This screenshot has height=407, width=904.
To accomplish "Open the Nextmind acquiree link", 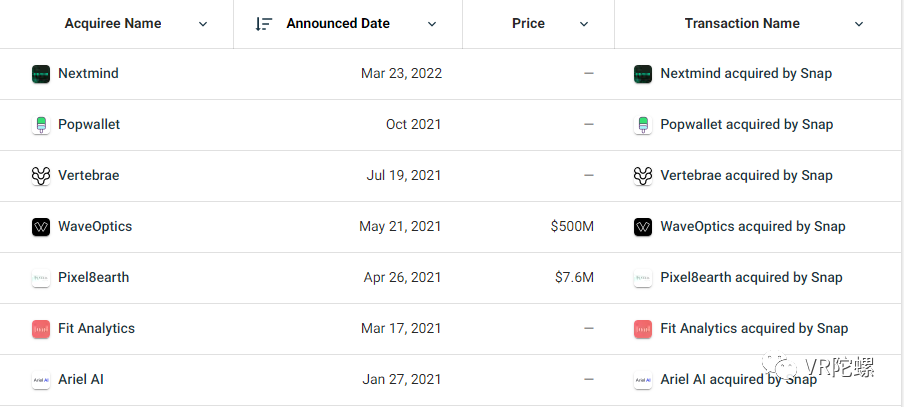I will click(x=88, y=74).
